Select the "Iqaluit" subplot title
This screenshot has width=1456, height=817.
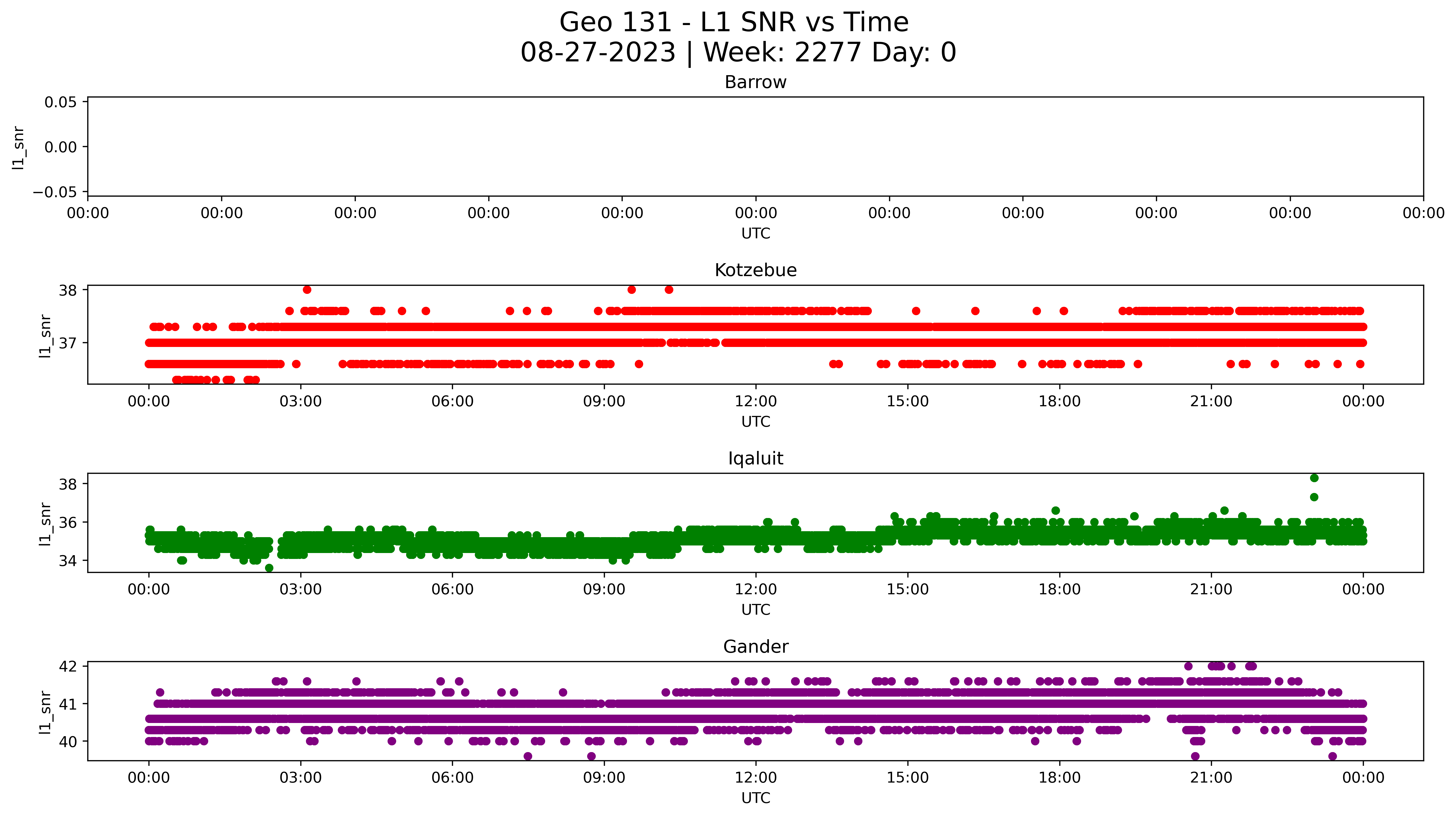756,458
